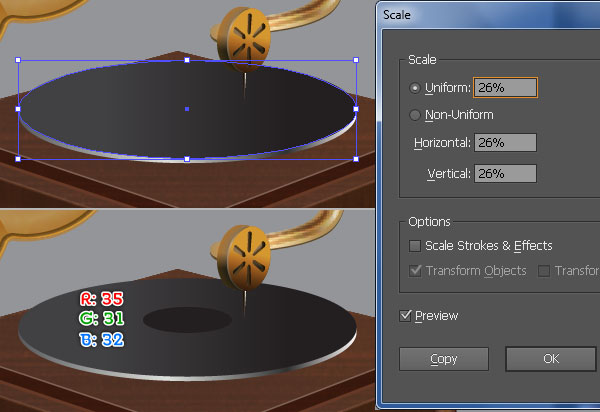Click the bottom-middle handle of ellipse bounding box
This screenshot has height=412, width=600.
tap(187, 159)
